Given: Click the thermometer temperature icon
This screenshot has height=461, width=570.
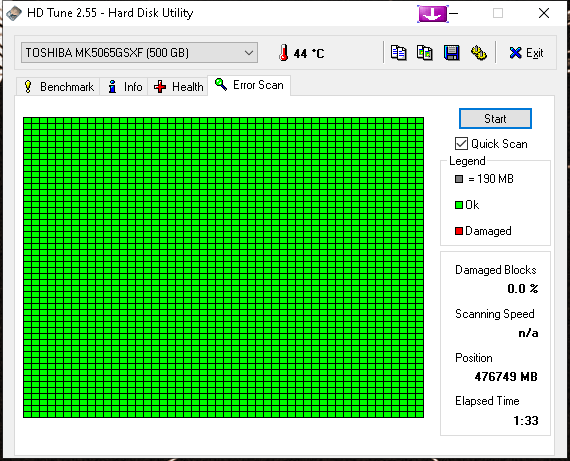Looking at the screenshot, I should (284, 53).
